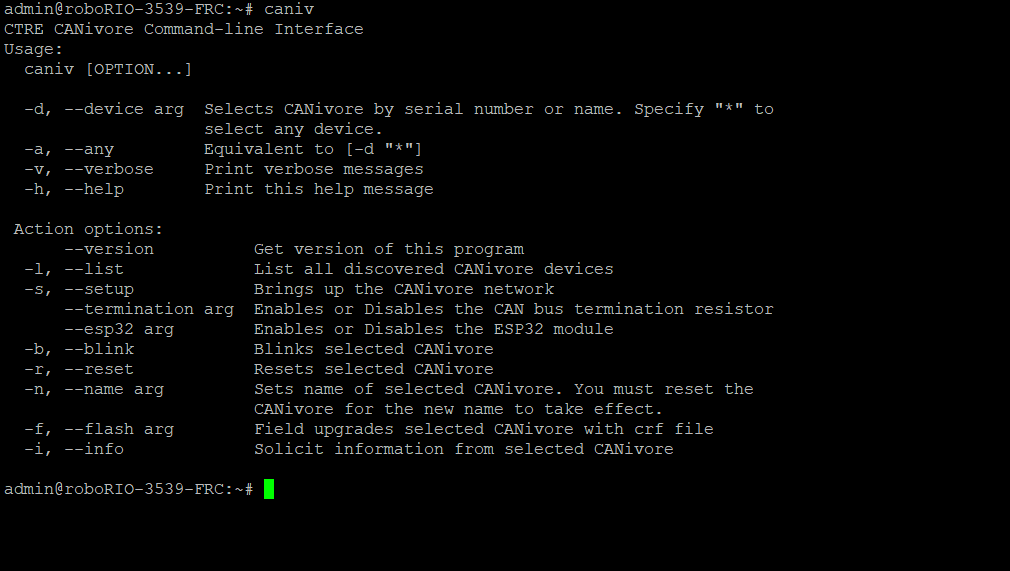
Task: Click the '--reset' action option
Action: tap(99, 369)
